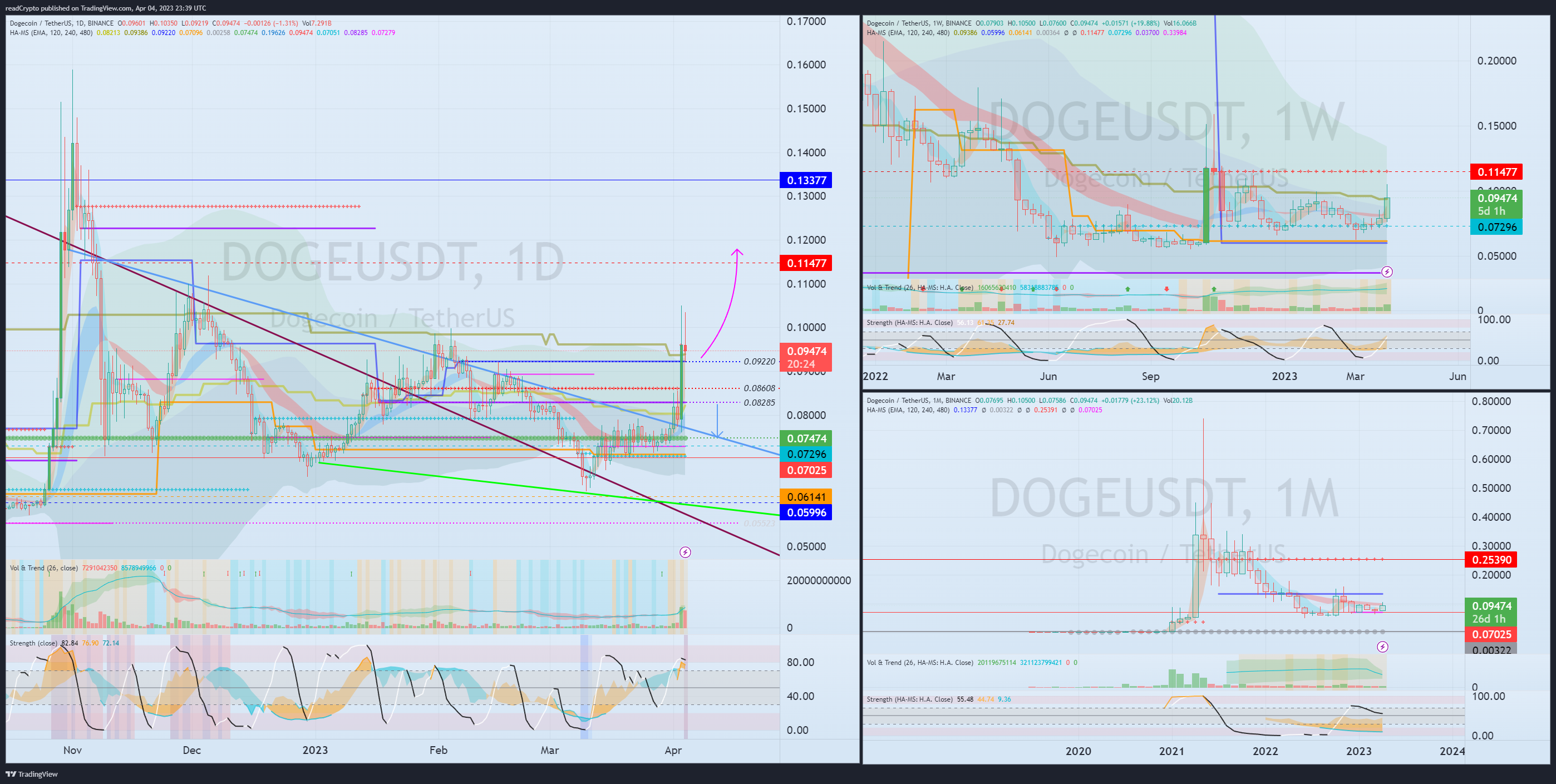This screenshot has width=1556, height=784.
Task: Click the 0.08285 dotted line value
Action: click(x=759, y=403)
